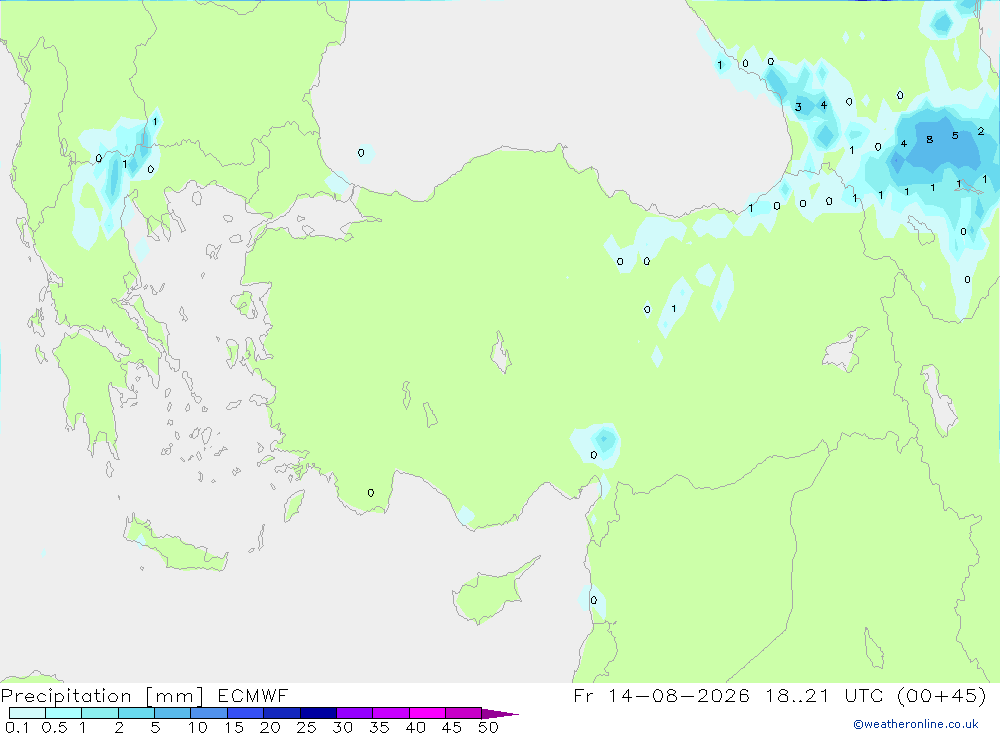Select the 15–20 mm legend swatch

pos(246,713)
